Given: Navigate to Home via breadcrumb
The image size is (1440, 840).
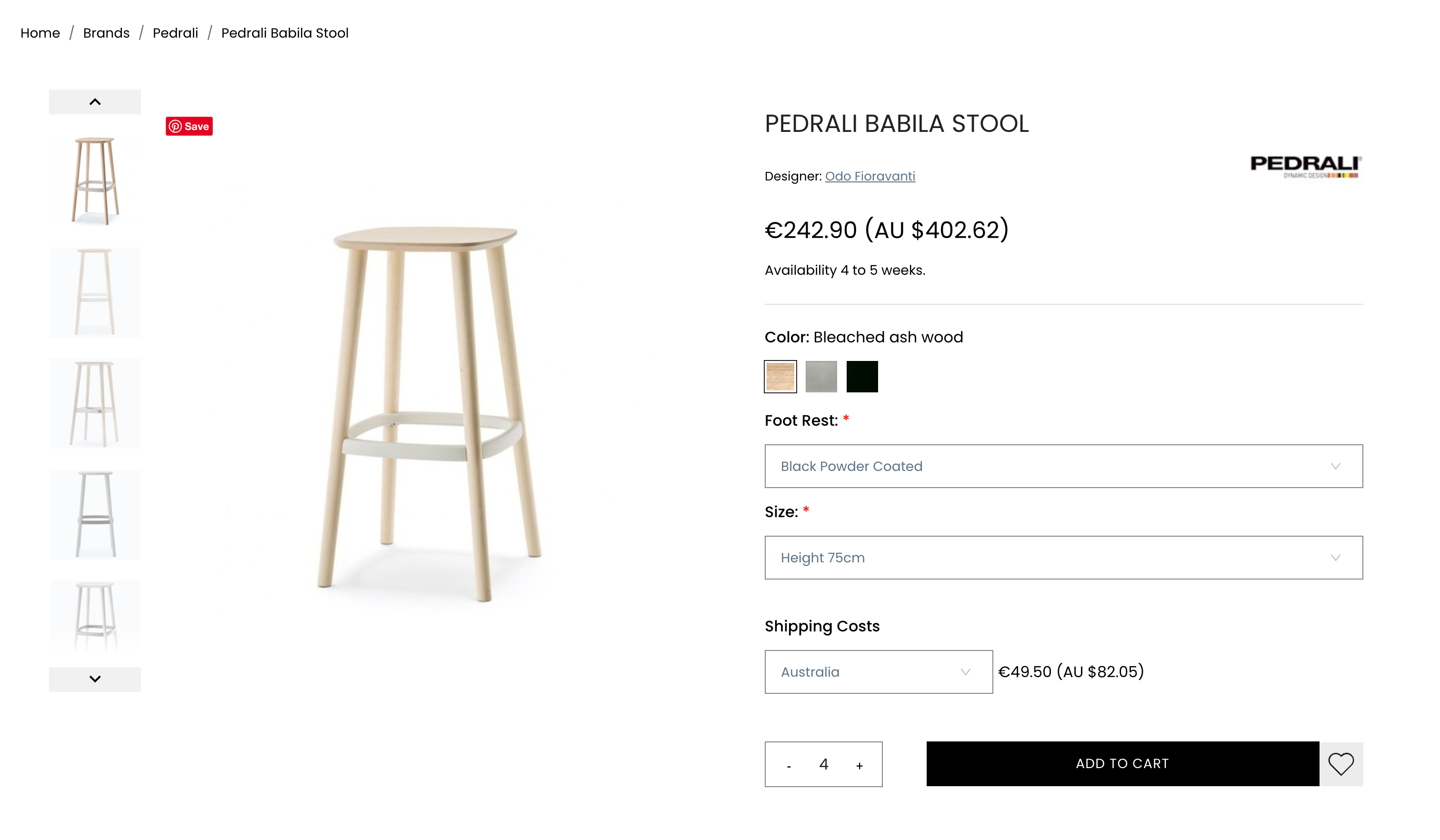Looking at the screenshot, I should 40,32.
